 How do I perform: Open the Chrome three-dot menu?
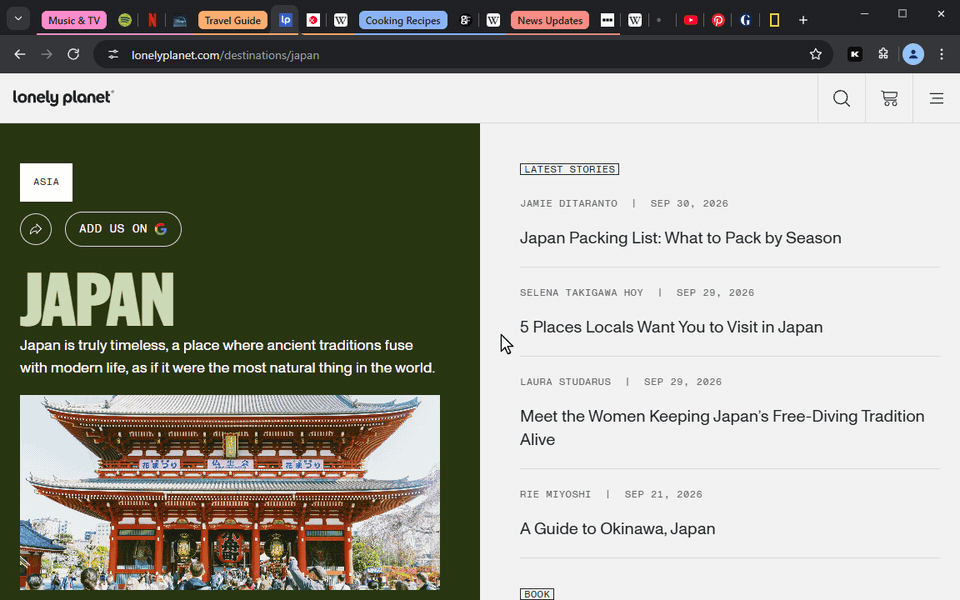[942, 54]
